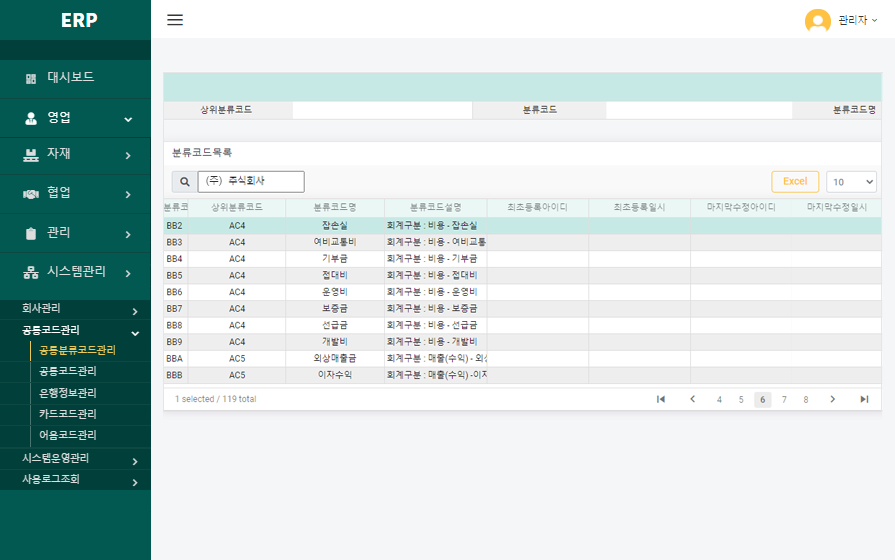The width and height of the screenshot is (895, 560).
Task: Open the 관리자 user dropdown
Action: [857, 20]
